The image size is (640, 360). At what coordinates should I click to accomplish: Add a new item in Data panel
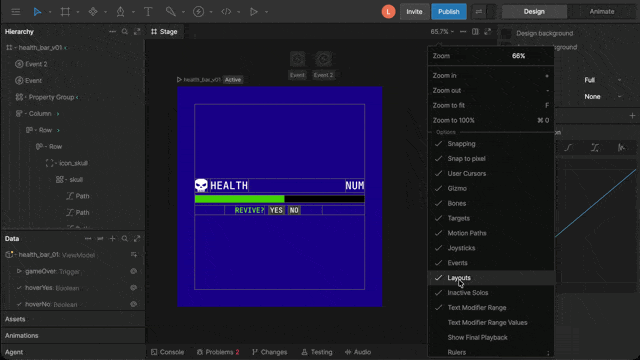click(x=112, y=239)
